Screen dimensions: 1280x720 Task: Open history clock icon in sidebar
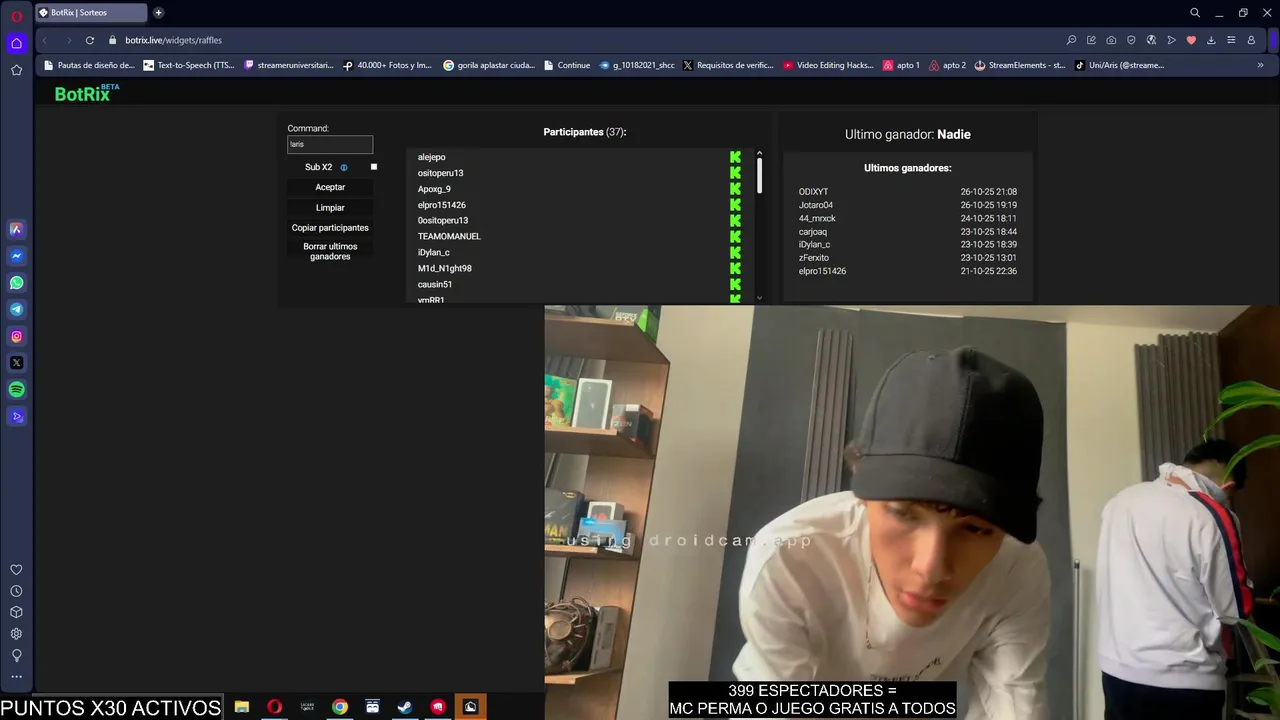coord(16,591)
